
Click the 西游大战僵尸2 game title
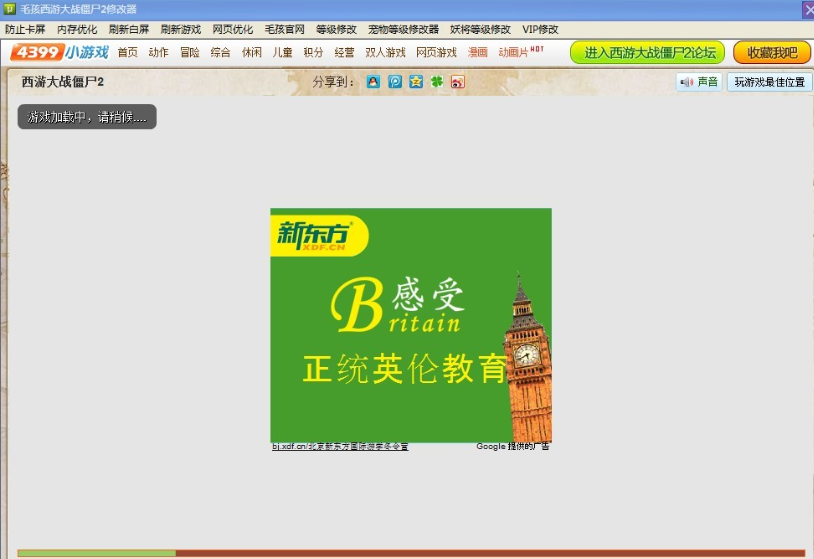pos(63,82)
